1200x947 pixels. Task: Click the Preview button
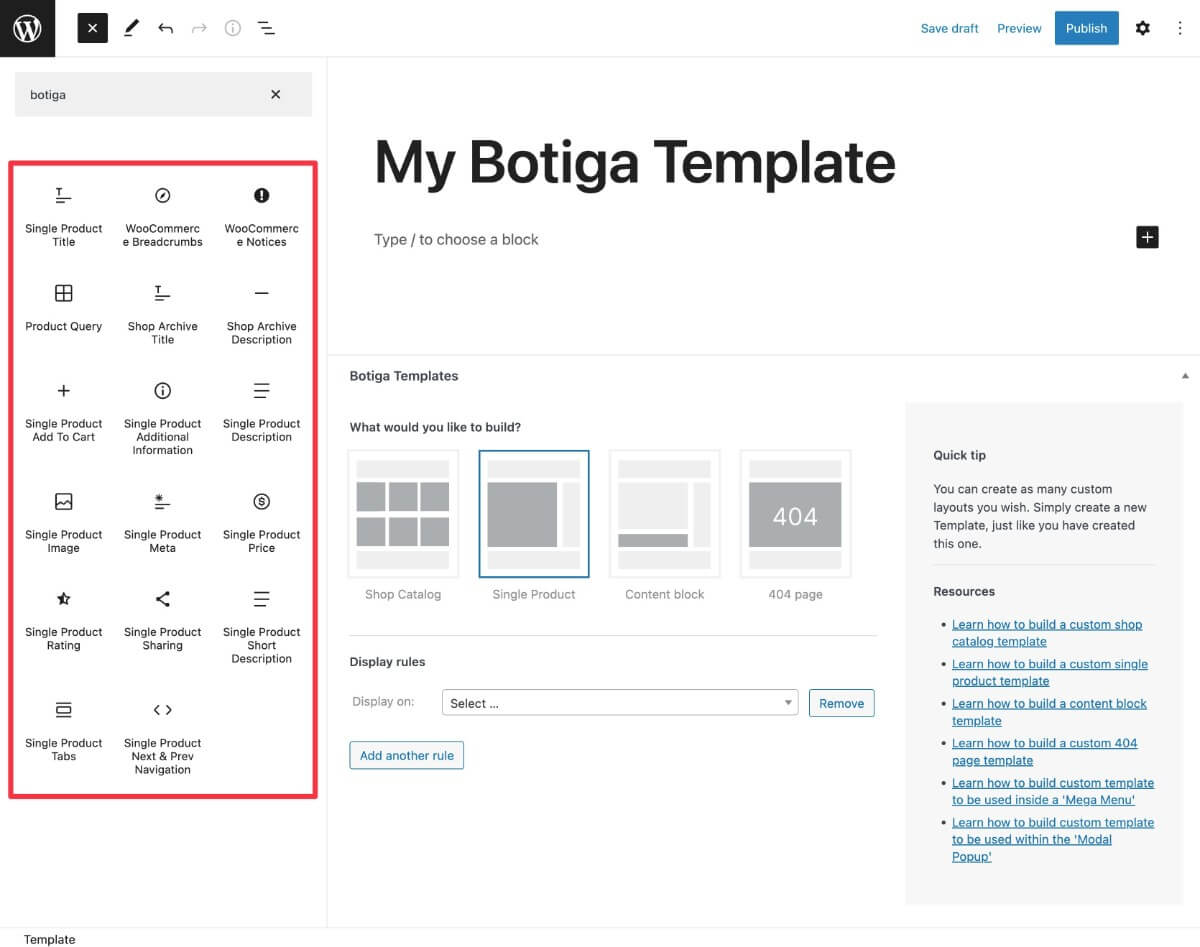point(1019,28)
